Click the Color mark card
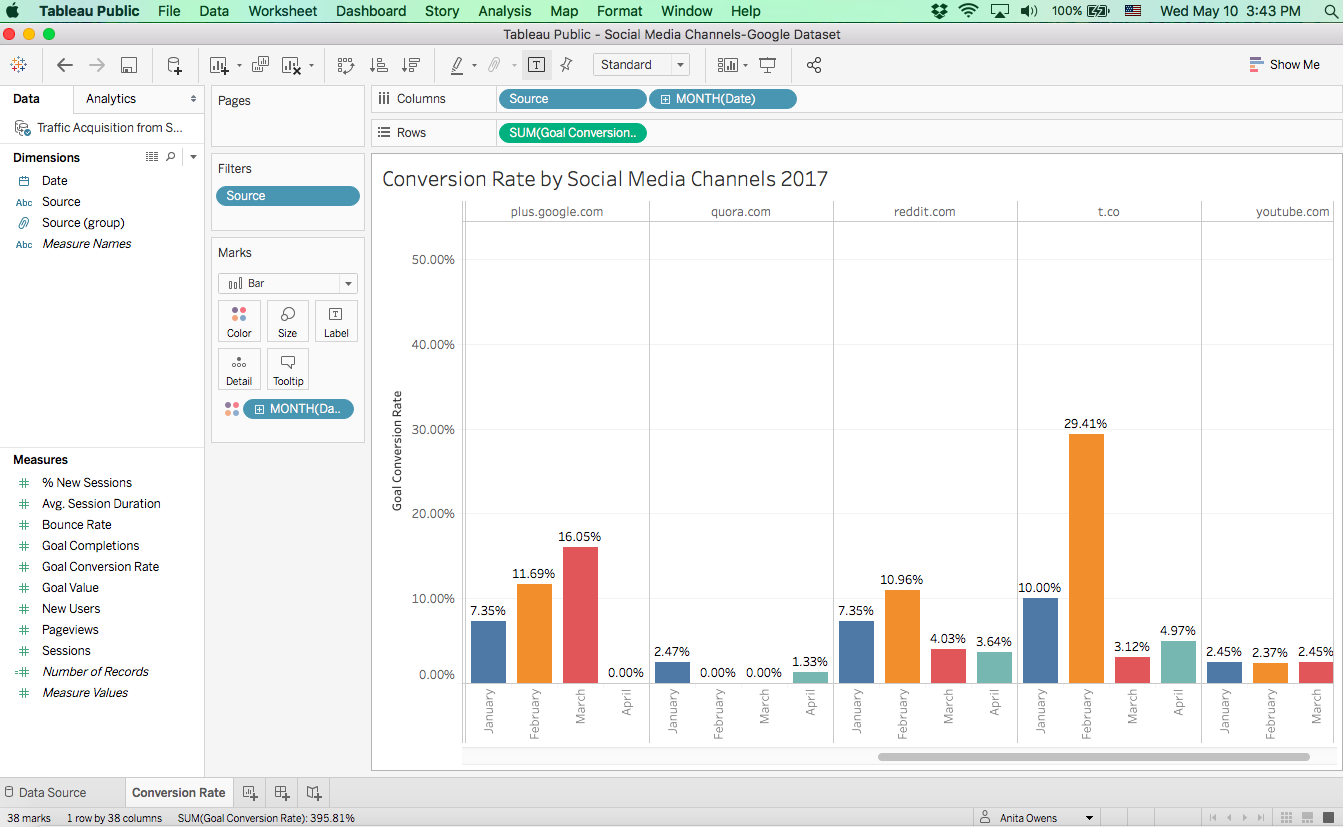Screen dimensions: 1343x827 pos(239,321)
